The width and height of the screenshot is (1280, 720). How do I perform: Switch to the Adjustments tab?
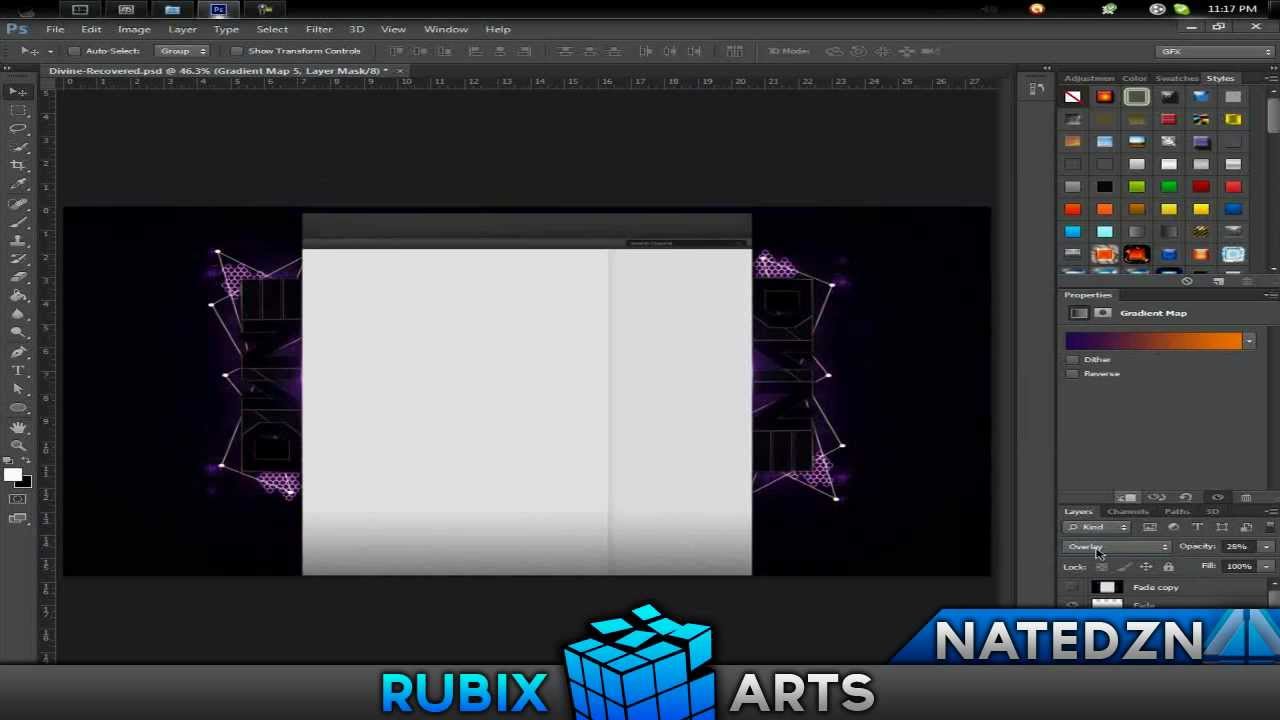pyautogui.click(x=1089, y=78)
